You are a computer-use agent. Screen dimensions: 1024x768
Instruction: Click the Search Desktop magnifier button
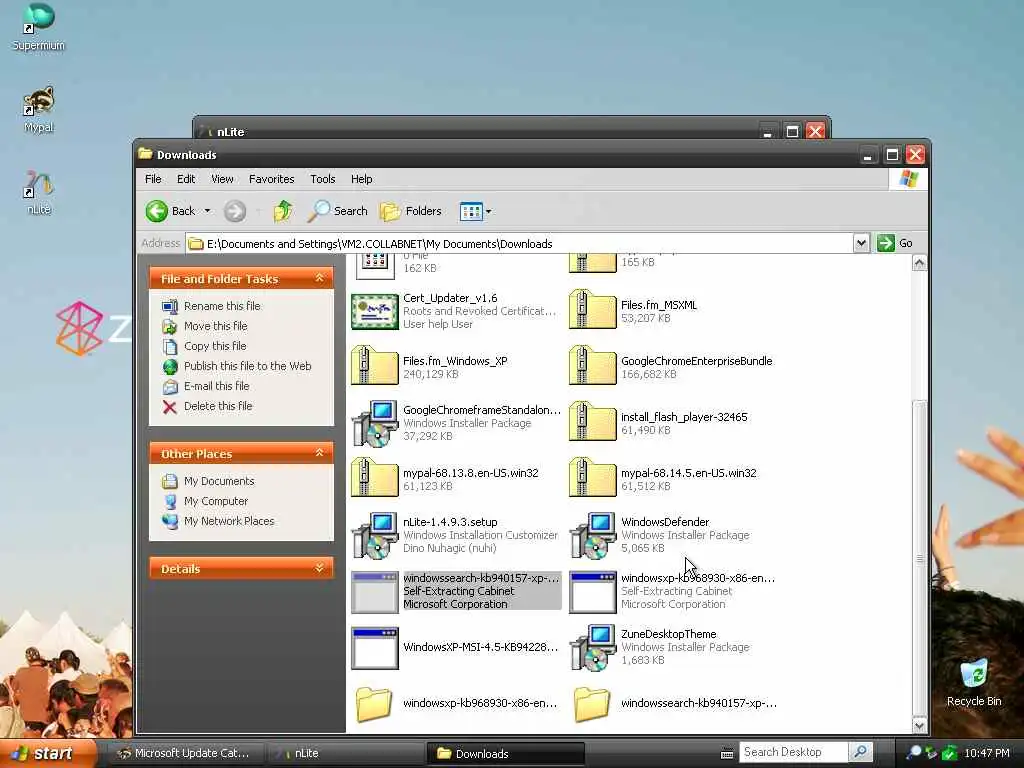click(861, 752)
